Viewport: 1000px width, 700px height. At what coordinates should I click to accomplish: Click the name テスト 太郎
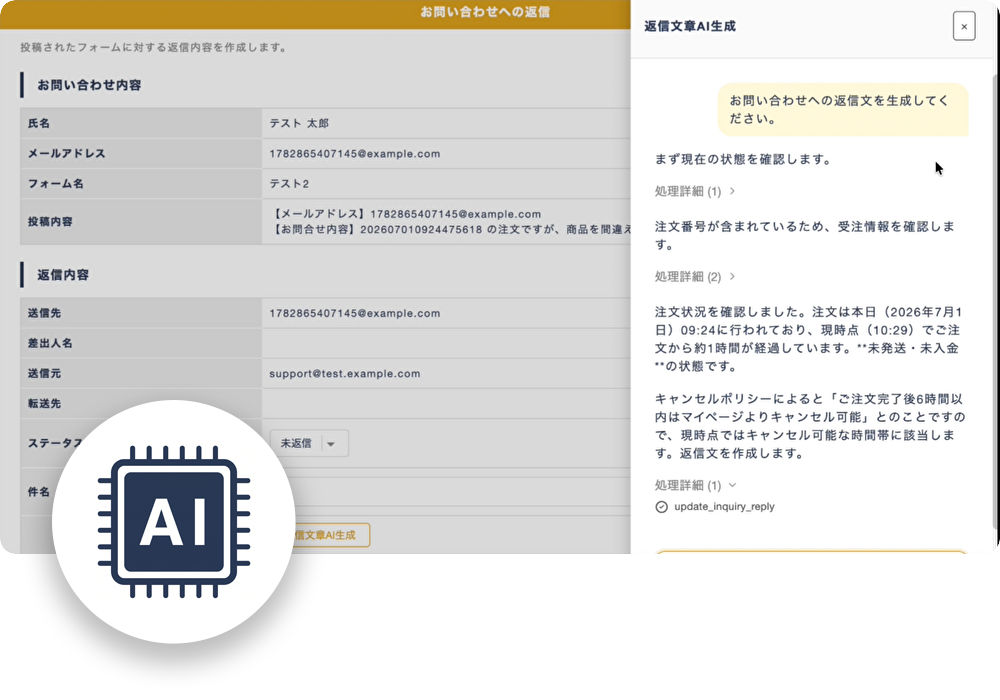pos(299,123)
